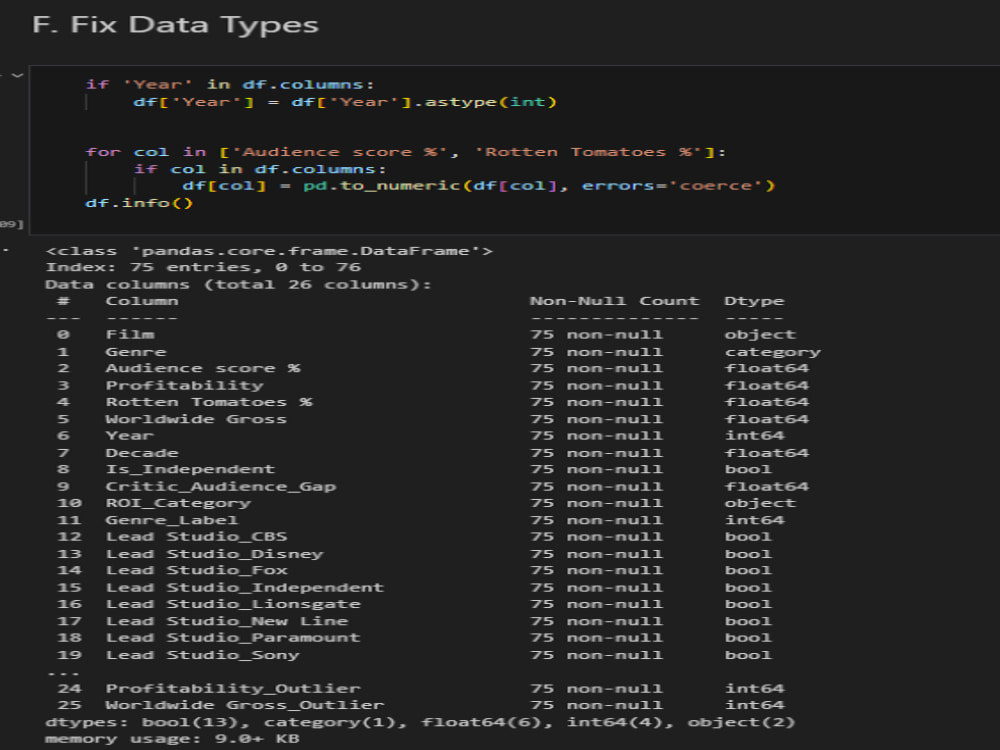Viewport: 1000px width, 750px height.
Task: Click 'memory usage: 9.0+ KB' line
Action: pos(172,739)
